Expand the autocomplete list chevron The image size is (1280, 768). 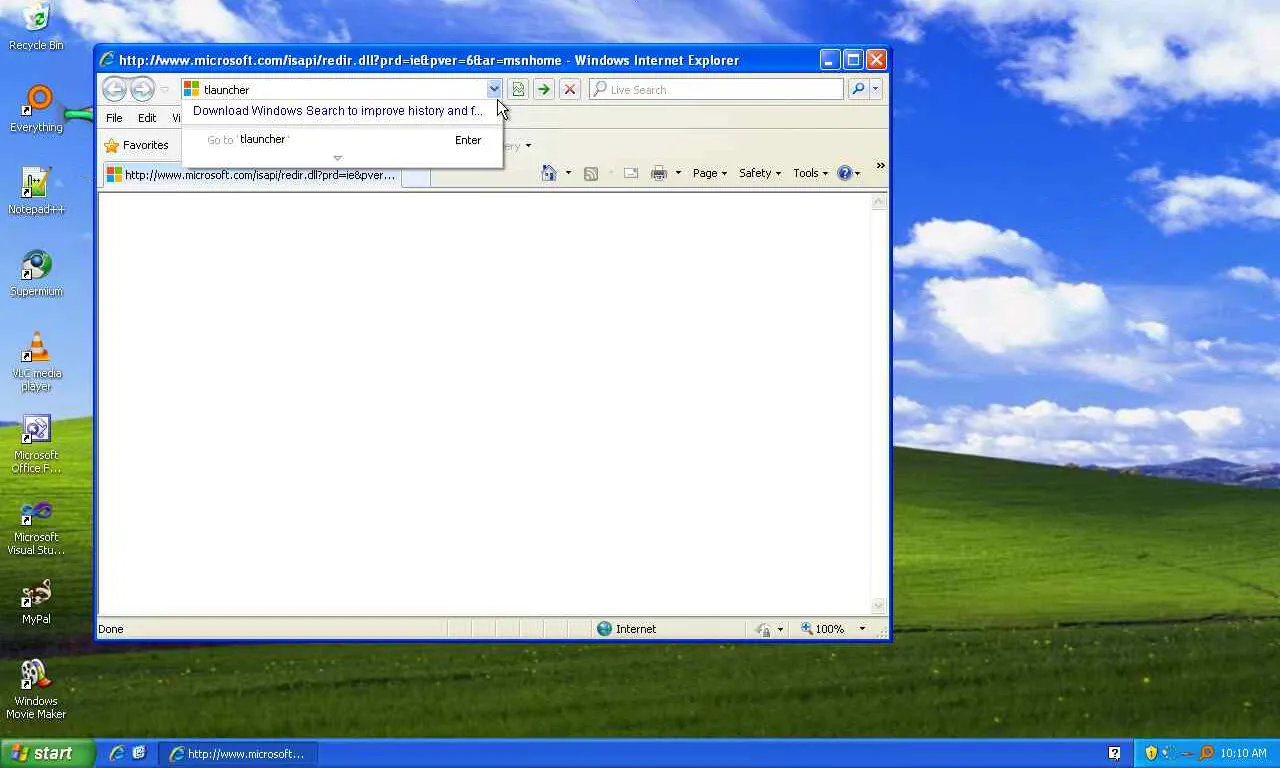pyautogui.click(x=338, y=158)
